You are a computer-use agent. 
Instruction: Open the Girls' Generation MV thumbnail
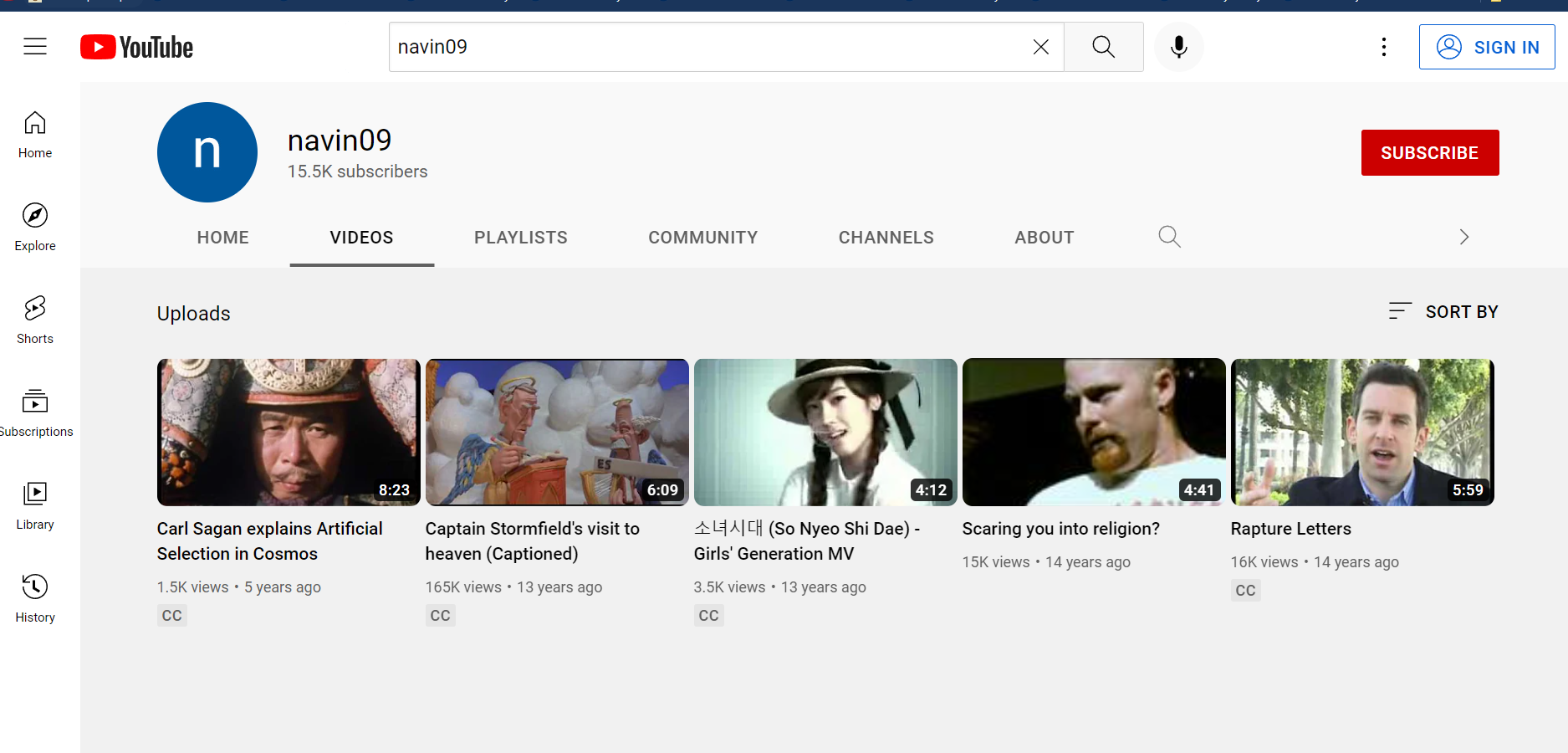tap(825, 432)
